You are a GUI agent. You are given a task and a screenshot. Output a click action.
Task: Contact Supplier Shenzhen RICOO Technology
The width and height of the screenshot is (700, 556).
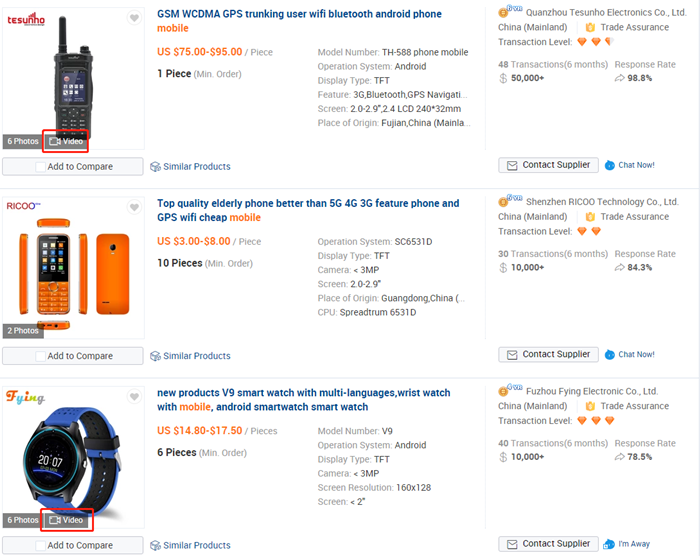[x=548, y=354]
